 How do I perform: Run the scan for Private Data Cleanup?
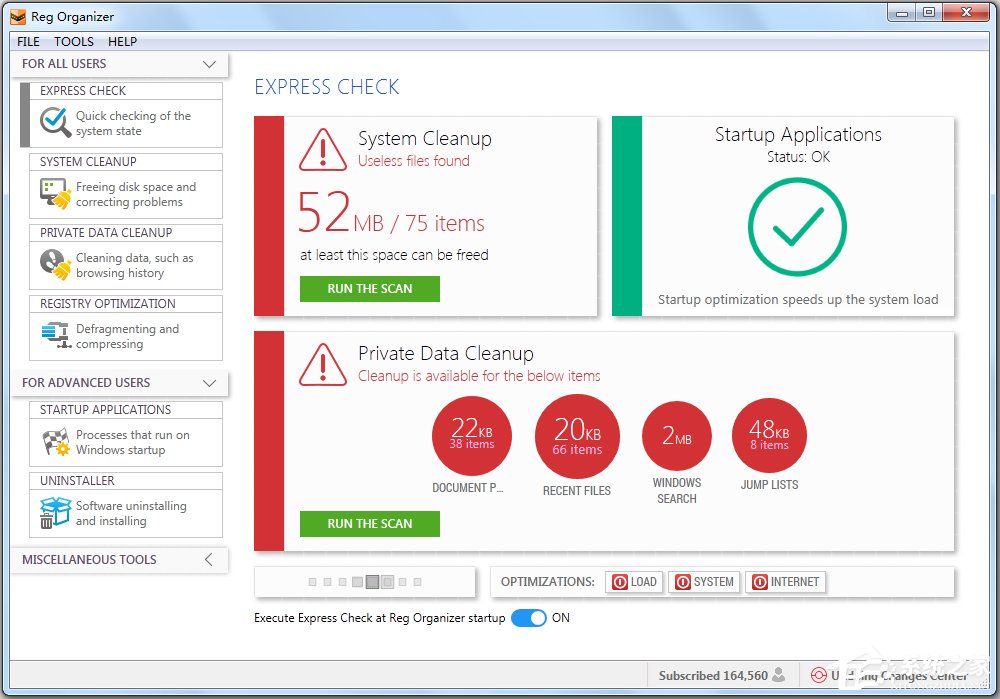pyautogui.click(x=370, y=524)
